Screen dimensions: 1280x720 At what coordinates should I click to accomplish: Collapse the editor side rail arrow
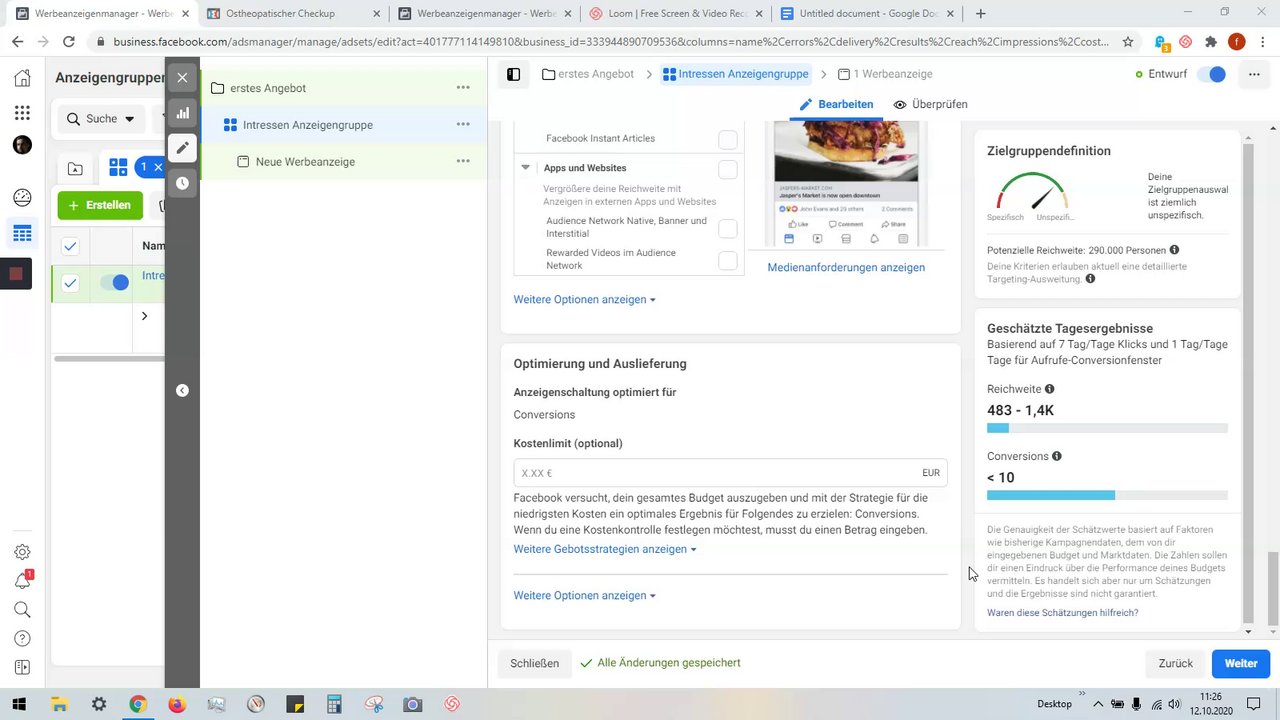click(x=182, y=391)
